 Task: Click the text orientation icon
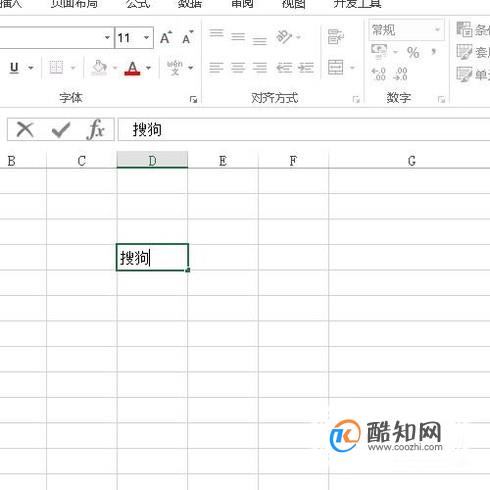pyautogui.click(x=284, y=37)
